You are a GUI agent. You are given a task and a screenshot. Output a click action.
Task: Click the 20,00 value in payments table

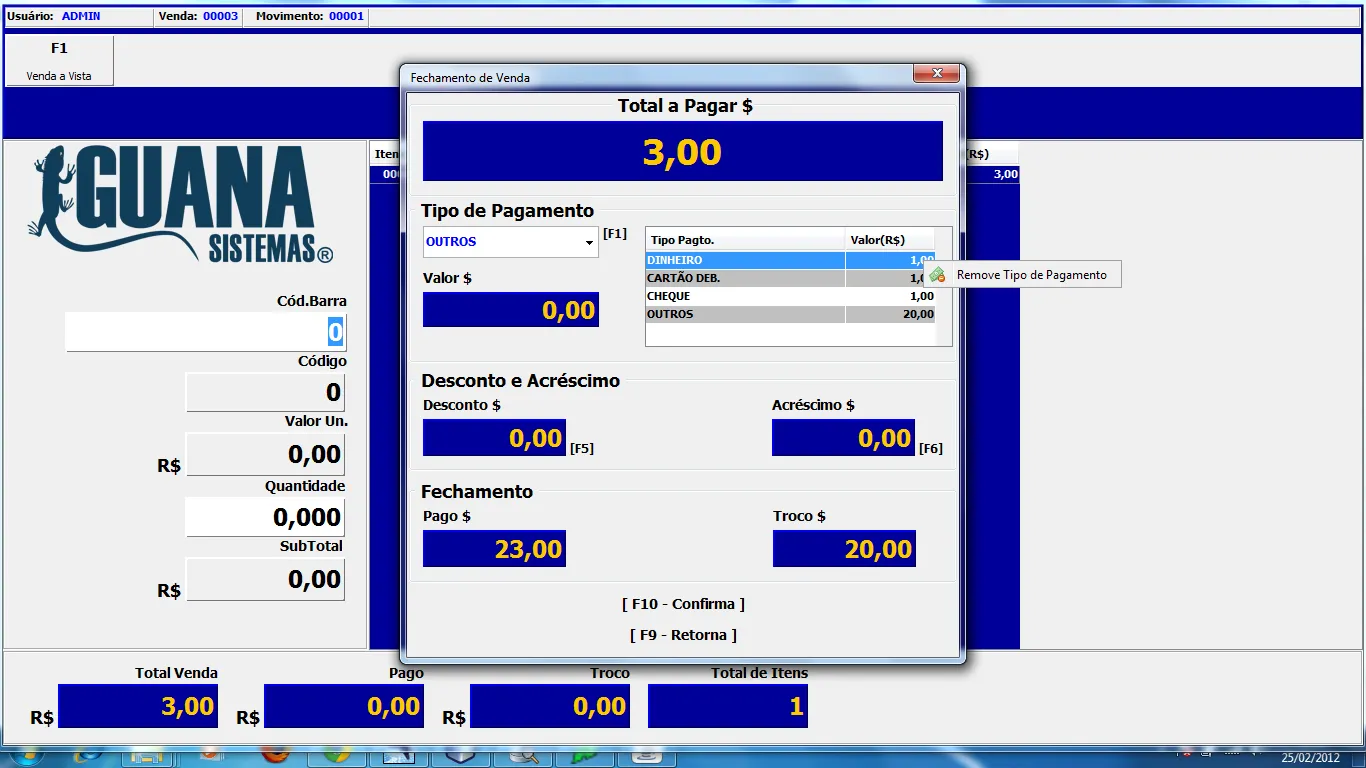918,314
